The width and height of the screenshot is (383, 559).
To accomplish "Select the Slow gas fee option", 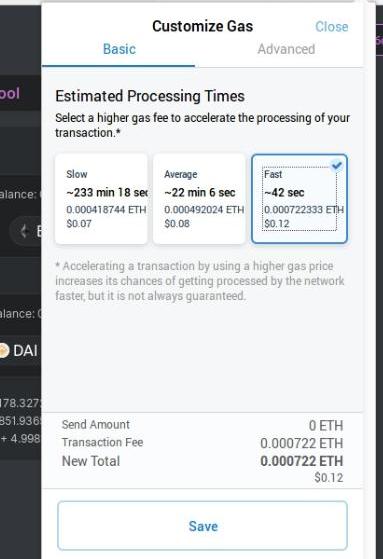I will [101, 199].
